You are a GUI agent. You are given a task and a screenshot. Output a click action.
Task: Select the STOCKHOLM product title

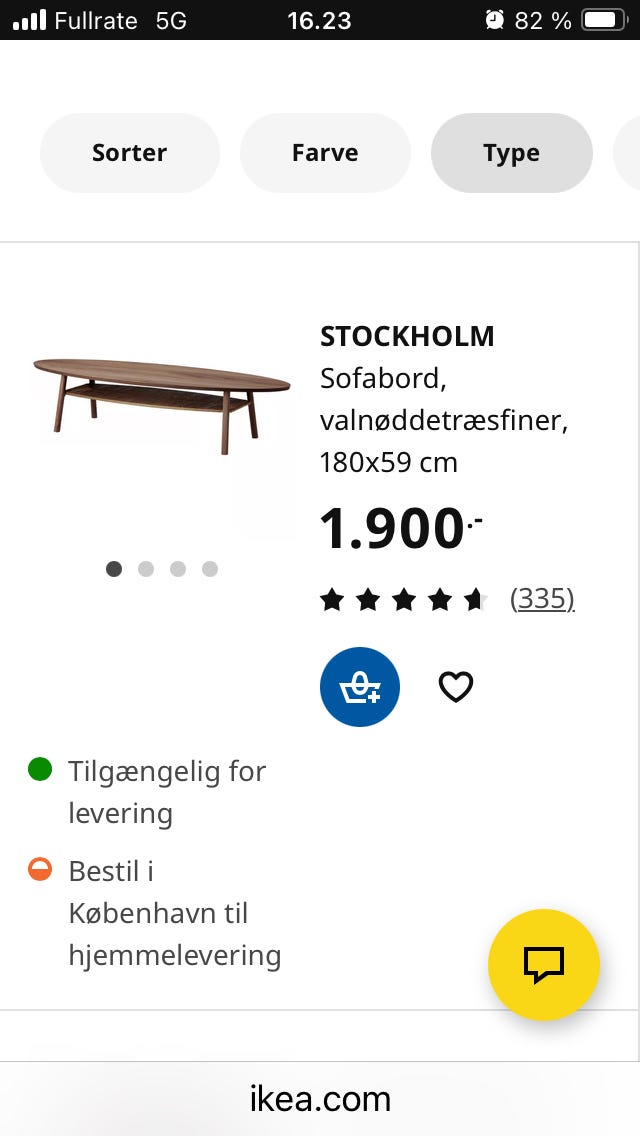coord(406,336)
